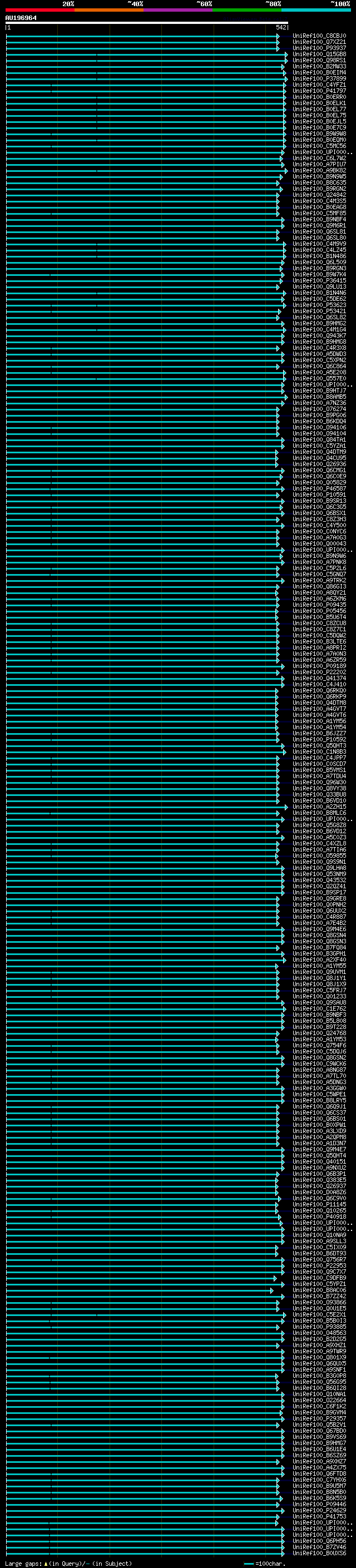Pick the UniRef100_A2ZH15 entry

tap(319, 807)
